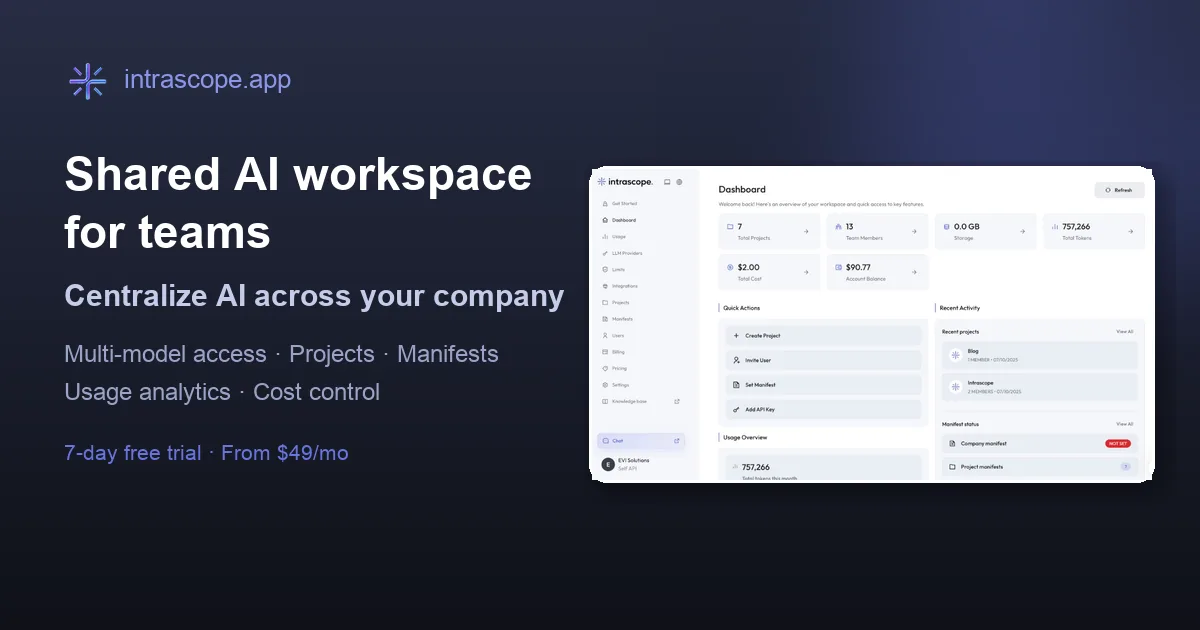Click the '7-day free trial · From $49/mo' text
1200x630 pixels.
(x=206, y=453)
